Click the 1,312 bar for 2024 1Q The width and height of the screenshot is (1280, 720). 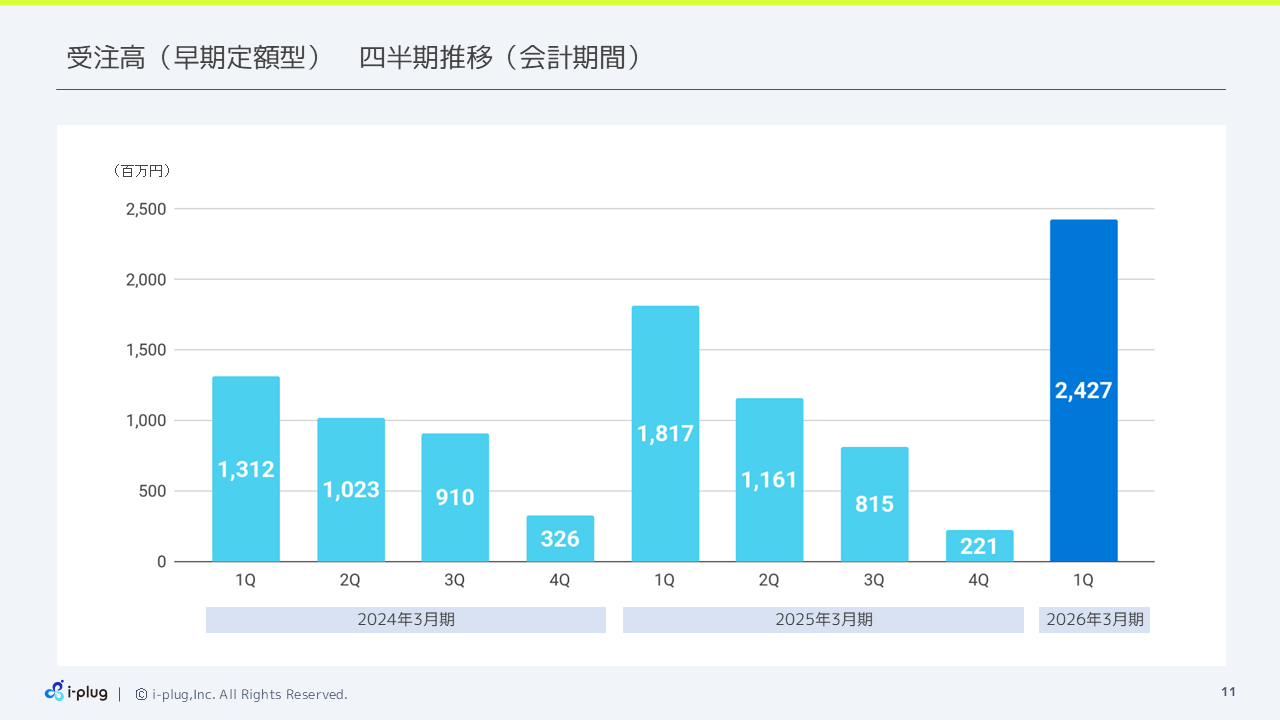click(x=246, y=468)
